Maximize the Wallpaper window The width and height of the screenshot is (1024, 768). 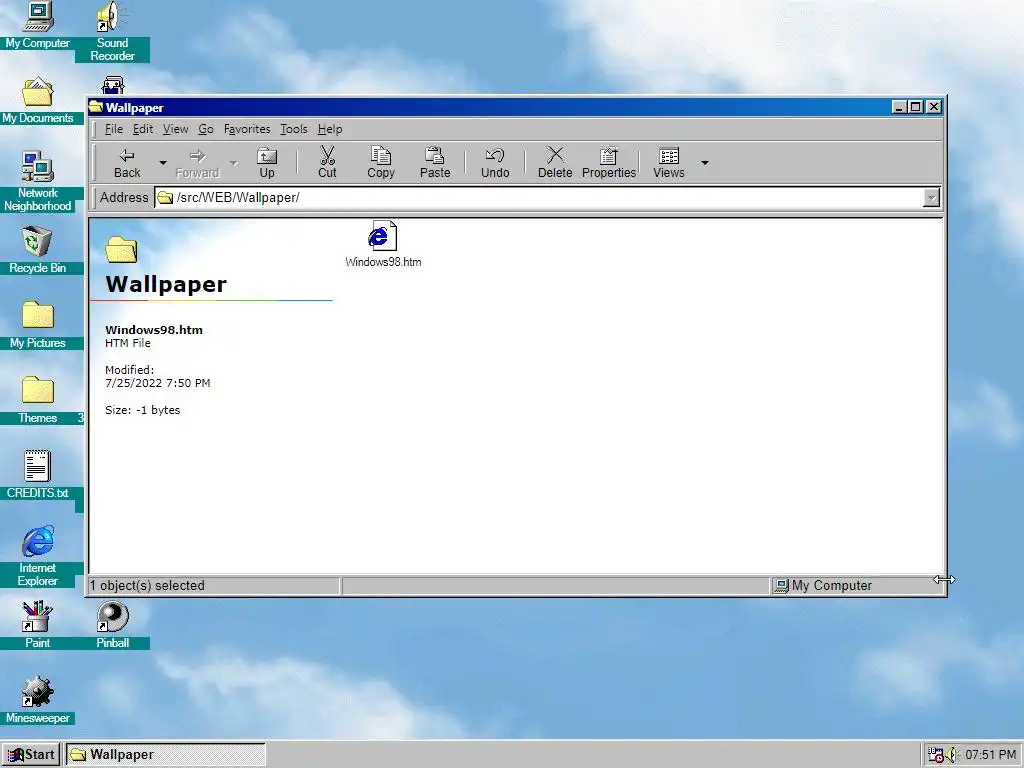click(x=916, y=107)
